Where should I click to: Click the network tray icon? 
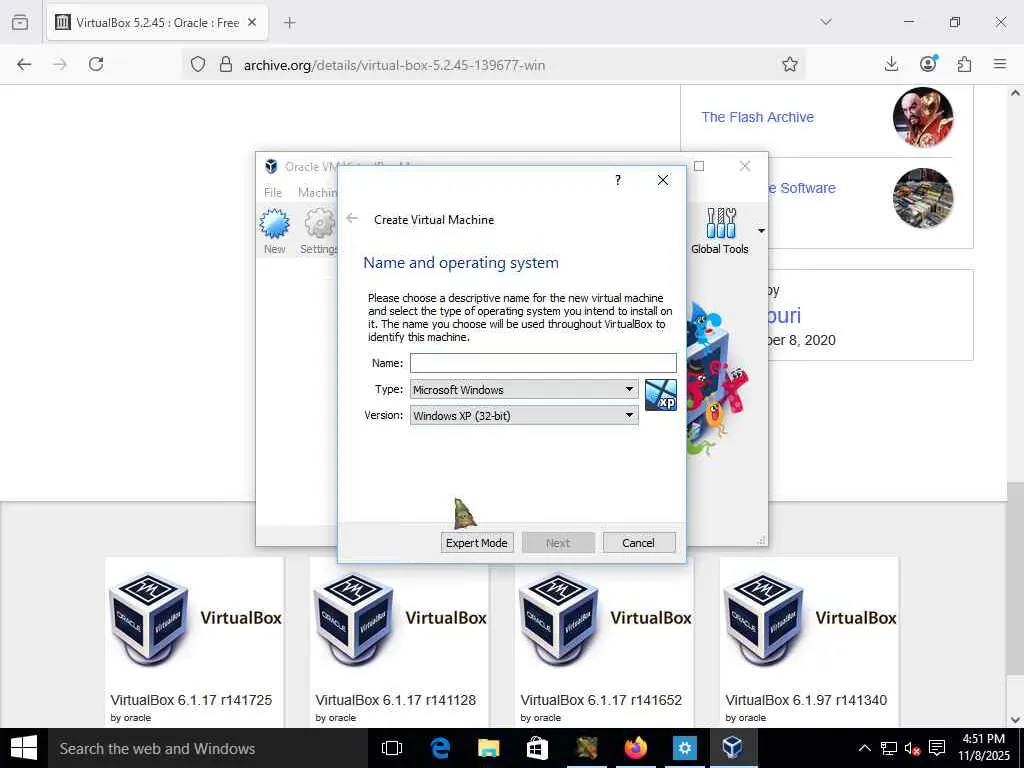[x=889, y=748]
